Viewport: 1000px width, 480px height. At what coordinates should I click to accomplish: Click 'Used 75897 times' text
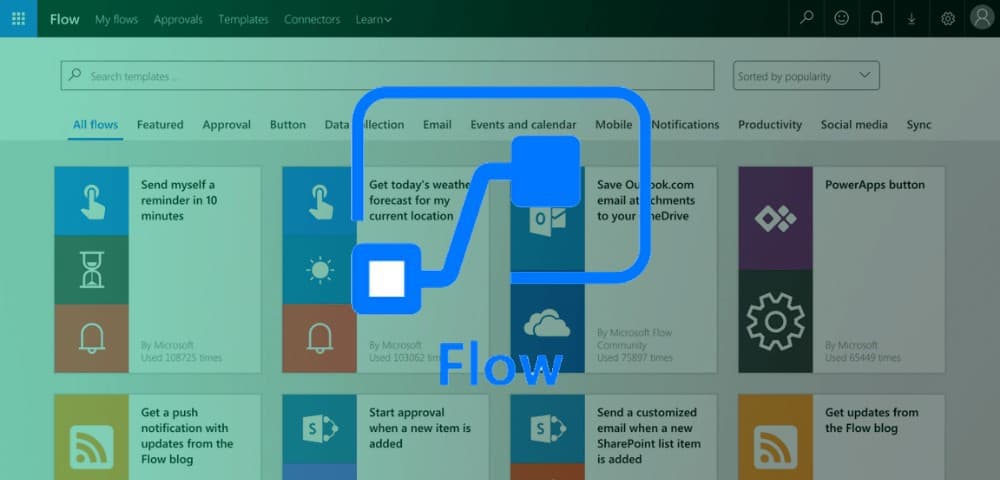635,358
